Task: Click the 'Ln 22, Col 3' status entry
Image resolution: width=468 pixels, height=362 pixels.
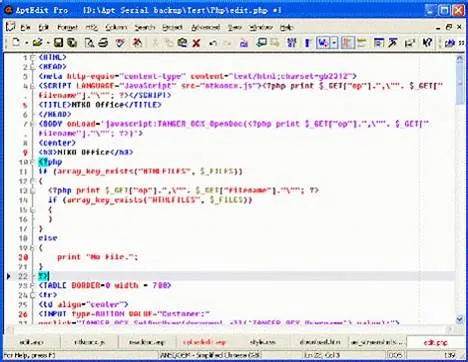Action: point(322,355)
